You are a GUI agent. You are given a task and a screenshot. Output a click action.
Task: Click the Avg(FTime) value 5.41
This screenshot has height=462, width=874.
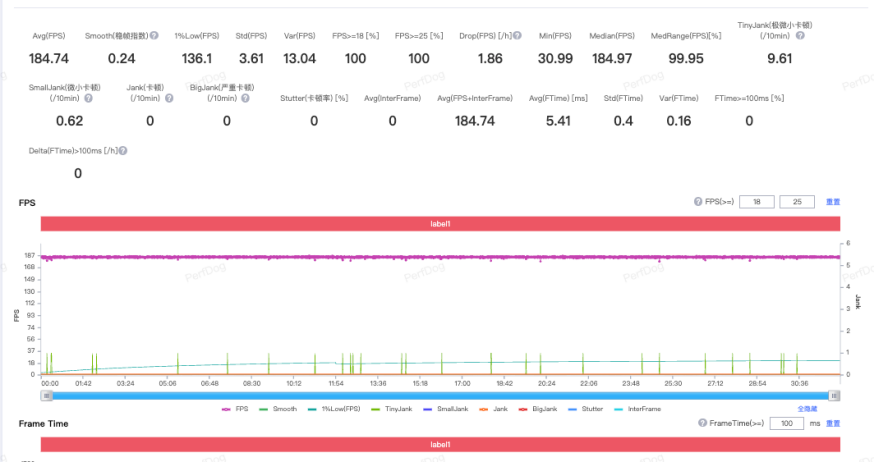point(558,121)
